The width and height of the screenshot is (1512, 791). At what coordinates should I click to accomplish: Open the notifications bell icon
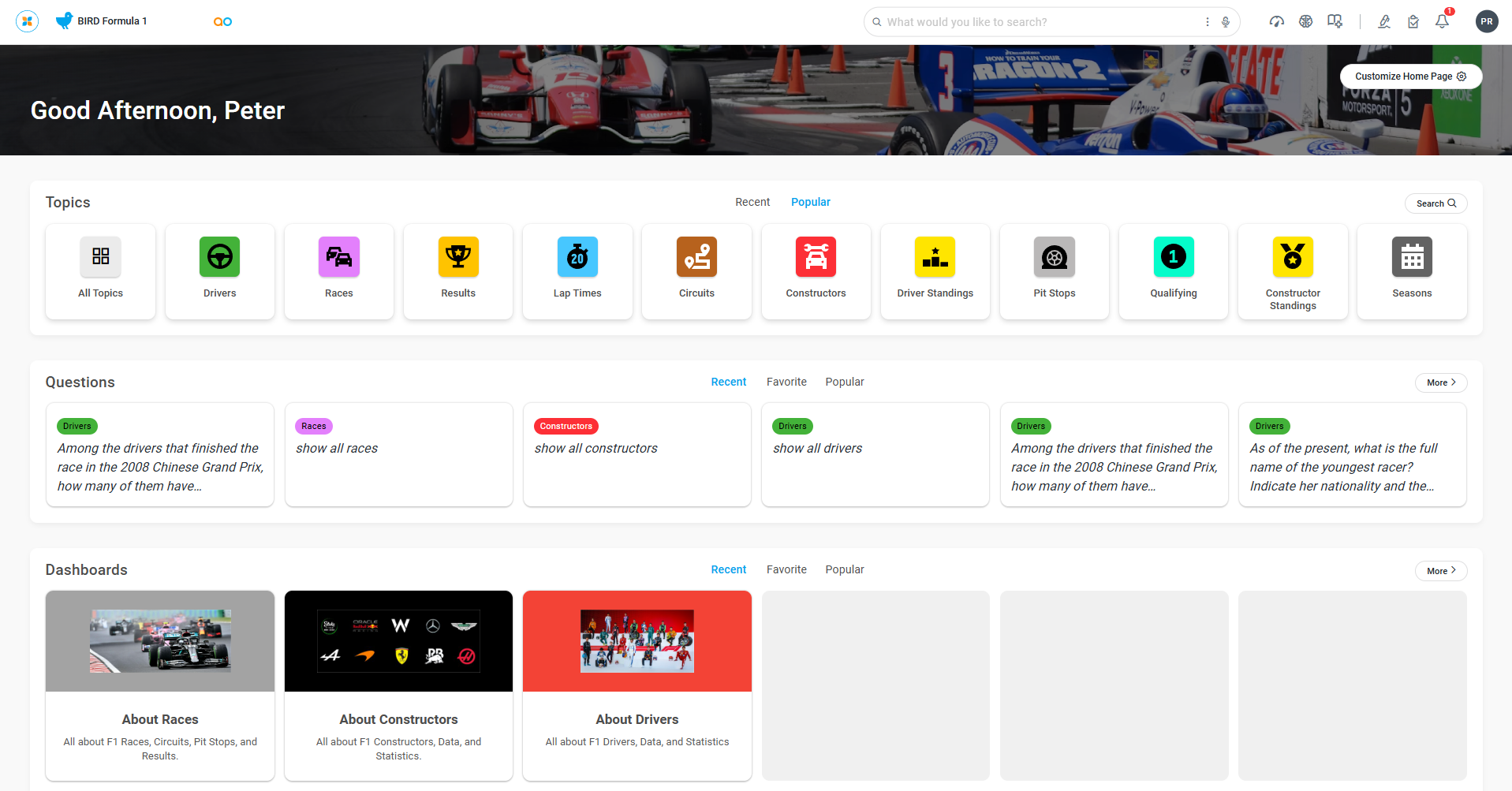coord(1442,21)
